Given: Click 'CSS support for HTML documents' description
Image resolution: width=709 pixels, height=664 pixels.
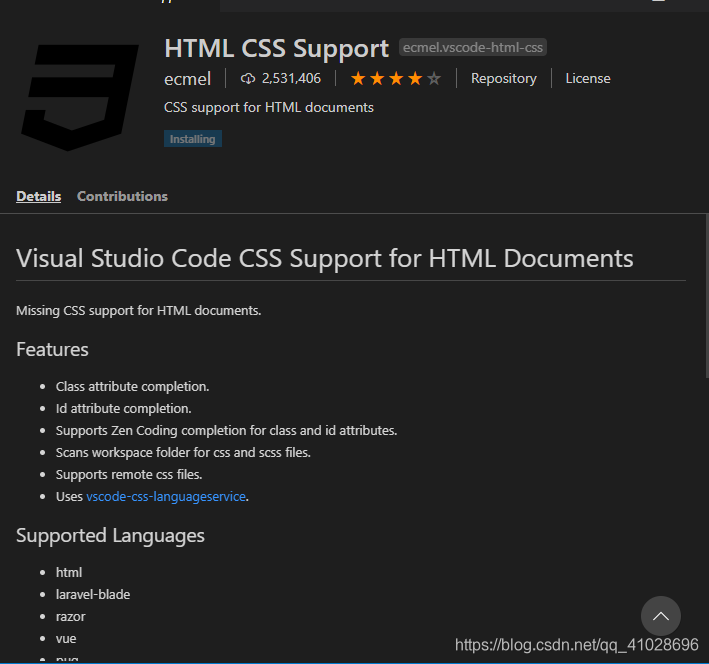Looking at the screenshot, I should click(269, 108).
